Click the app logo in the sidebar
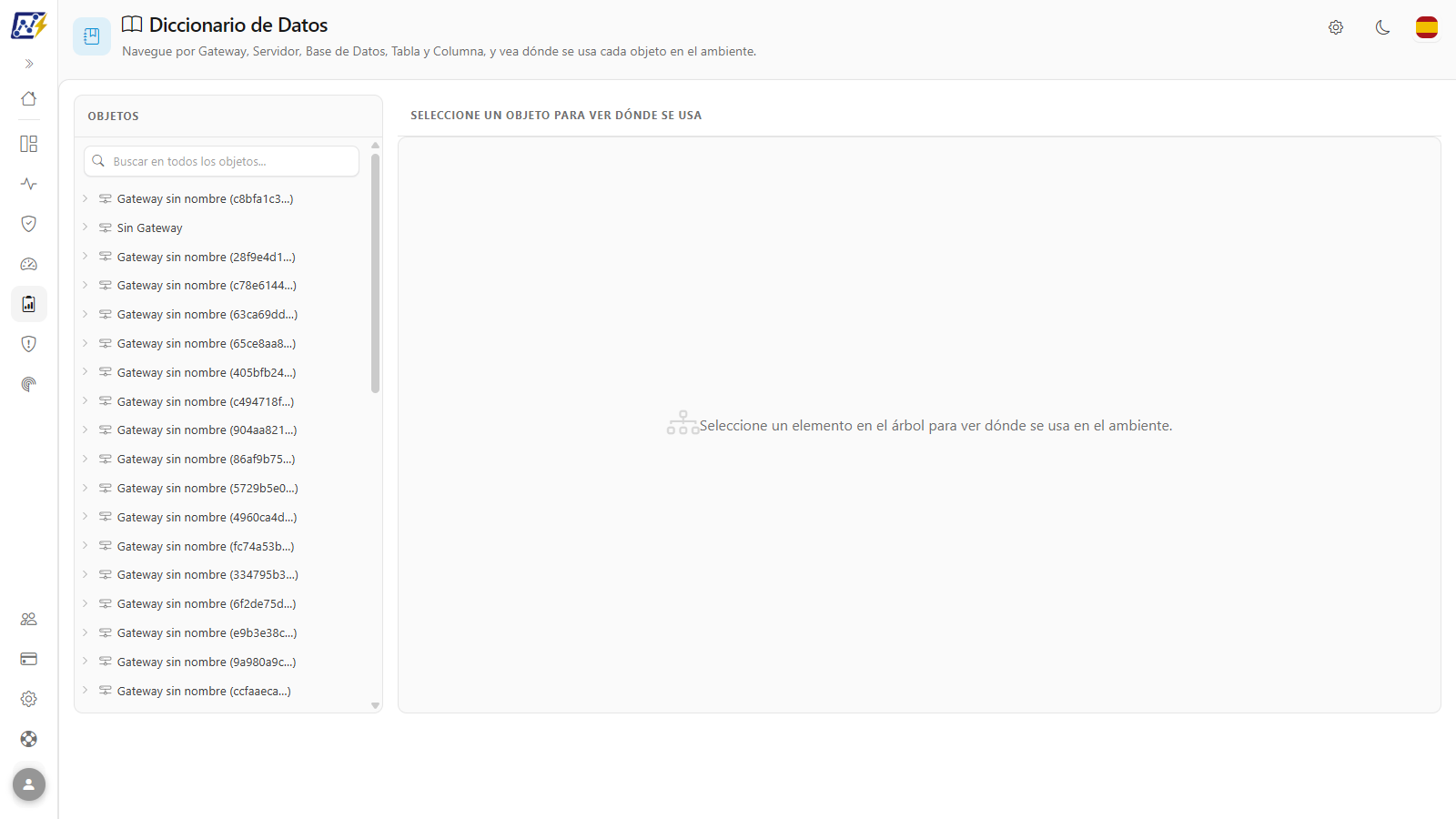 coord(28,25)
